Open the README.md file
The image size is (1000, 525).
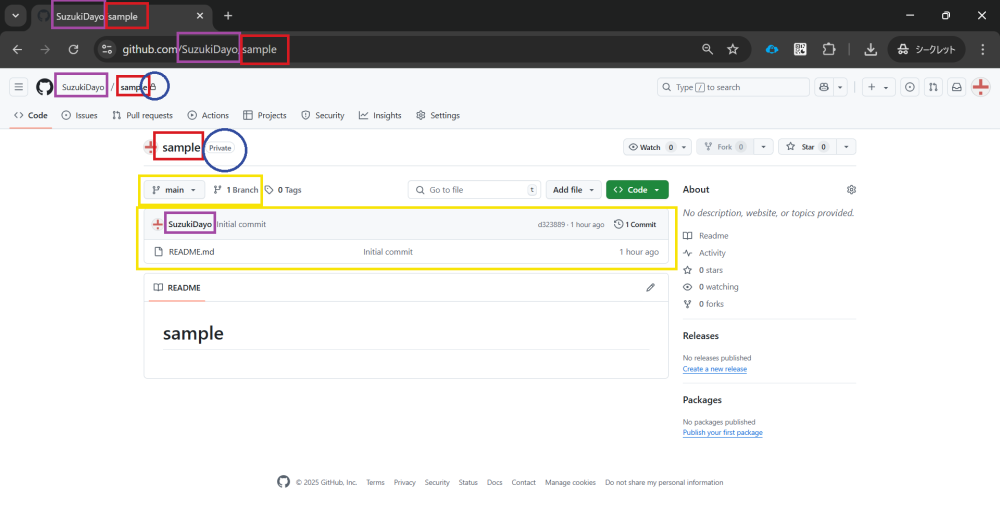point(191,252)
